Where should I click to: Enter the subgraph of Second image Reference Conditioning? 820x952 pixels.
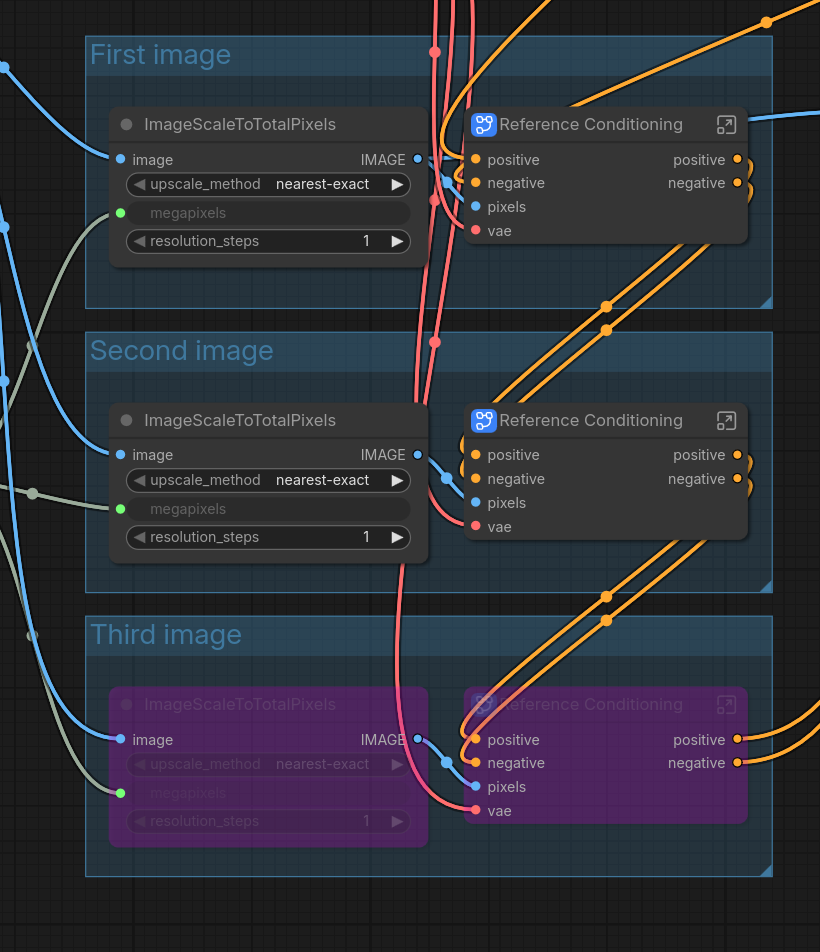[726, 421]
